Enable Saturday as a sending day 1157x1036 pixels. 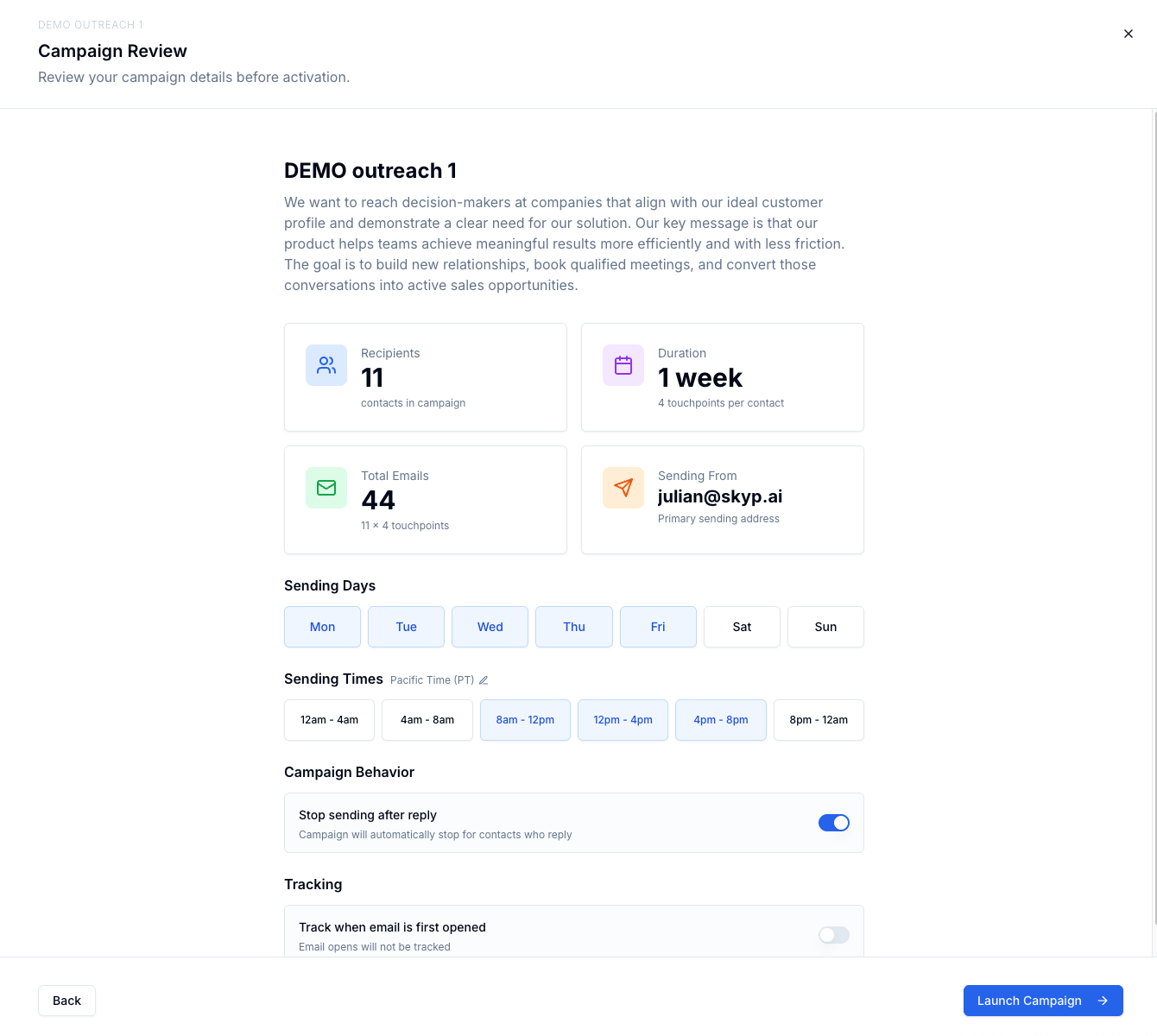[x=742, y=627]
